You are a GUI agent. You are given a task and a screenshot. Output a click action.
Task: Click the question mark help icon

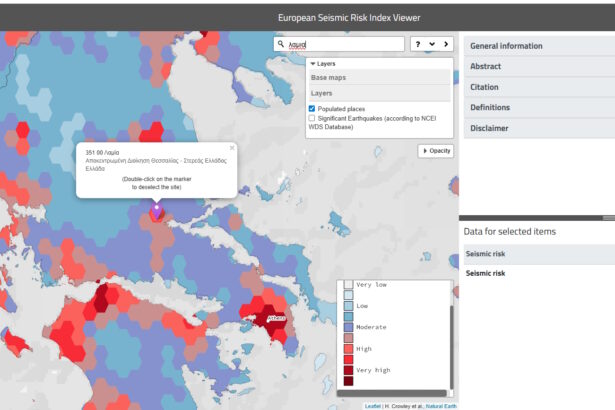417,45
